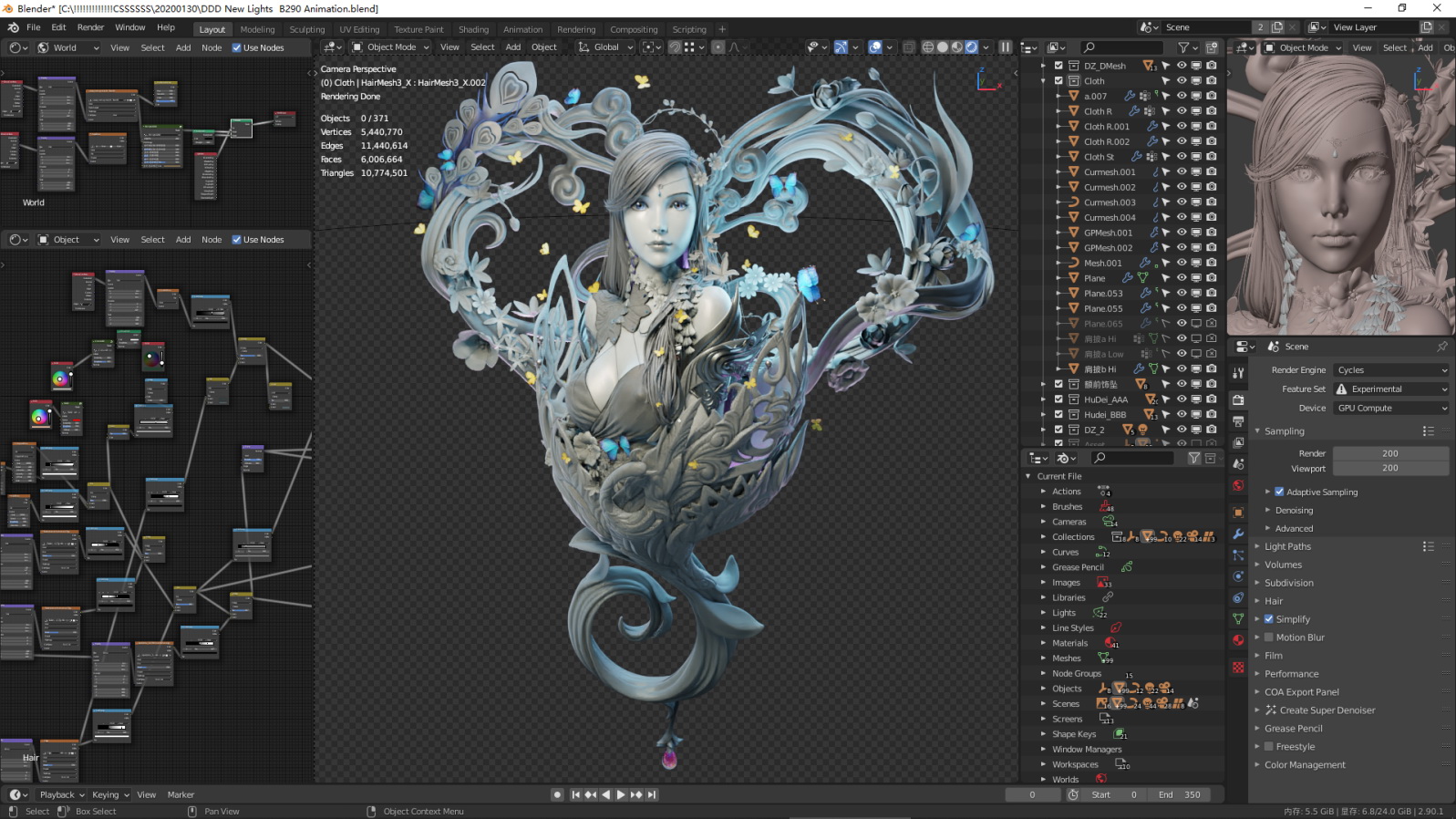Screen dimensions: 1456x819
Task: Open the Playback popover in timeline
Action: point(62,795)
